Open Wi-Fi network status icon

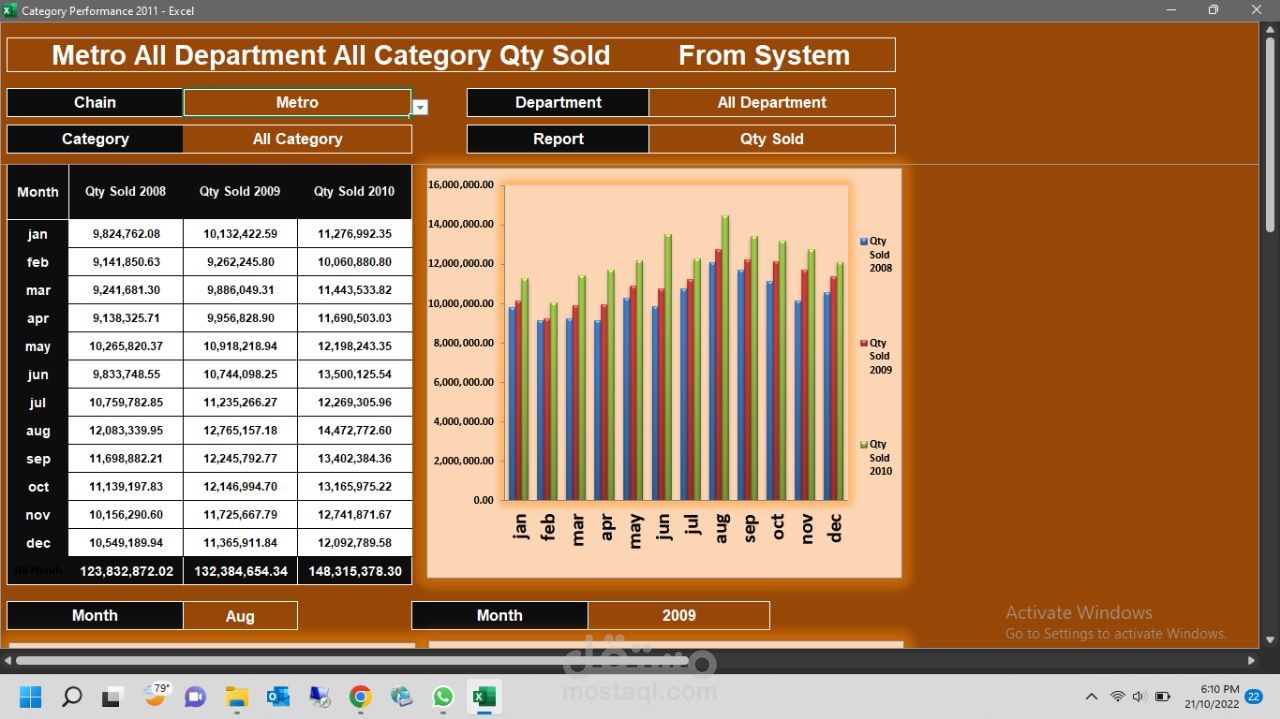[x=1118, y=696]
